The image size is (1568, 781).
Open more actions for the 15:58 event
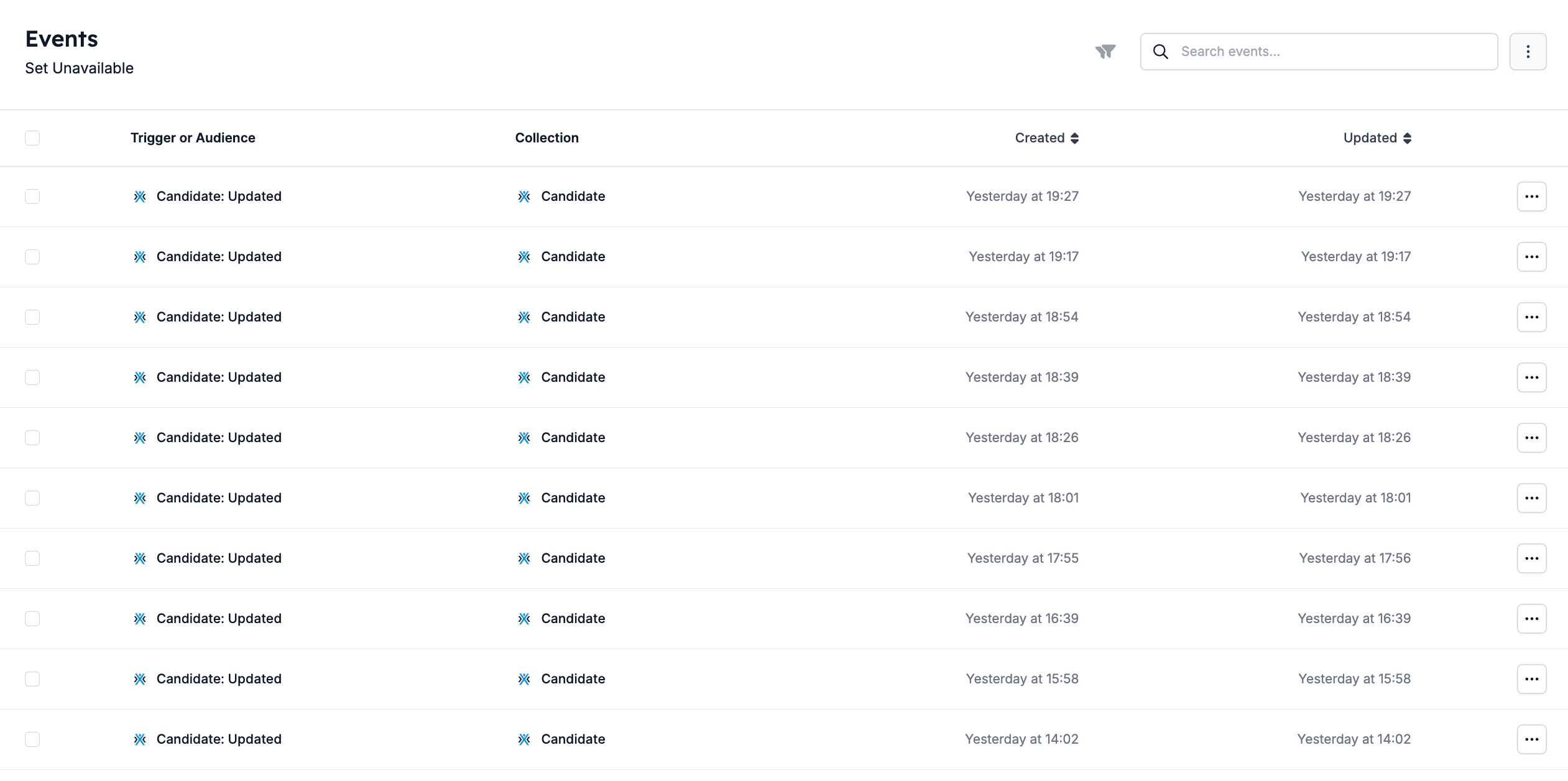[1531, 679]
